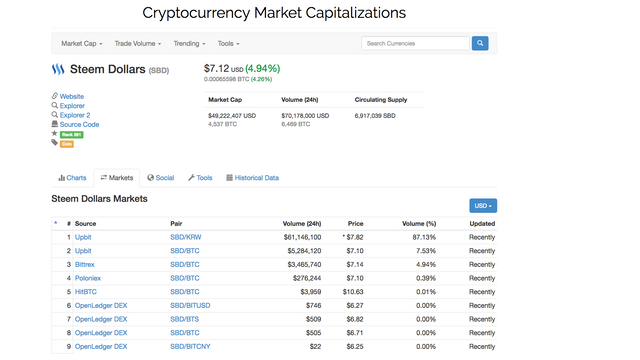Viewport: 640px width, 360px height.
Task: Expand the Trending dropdown menu
Action: pos(189,43)
